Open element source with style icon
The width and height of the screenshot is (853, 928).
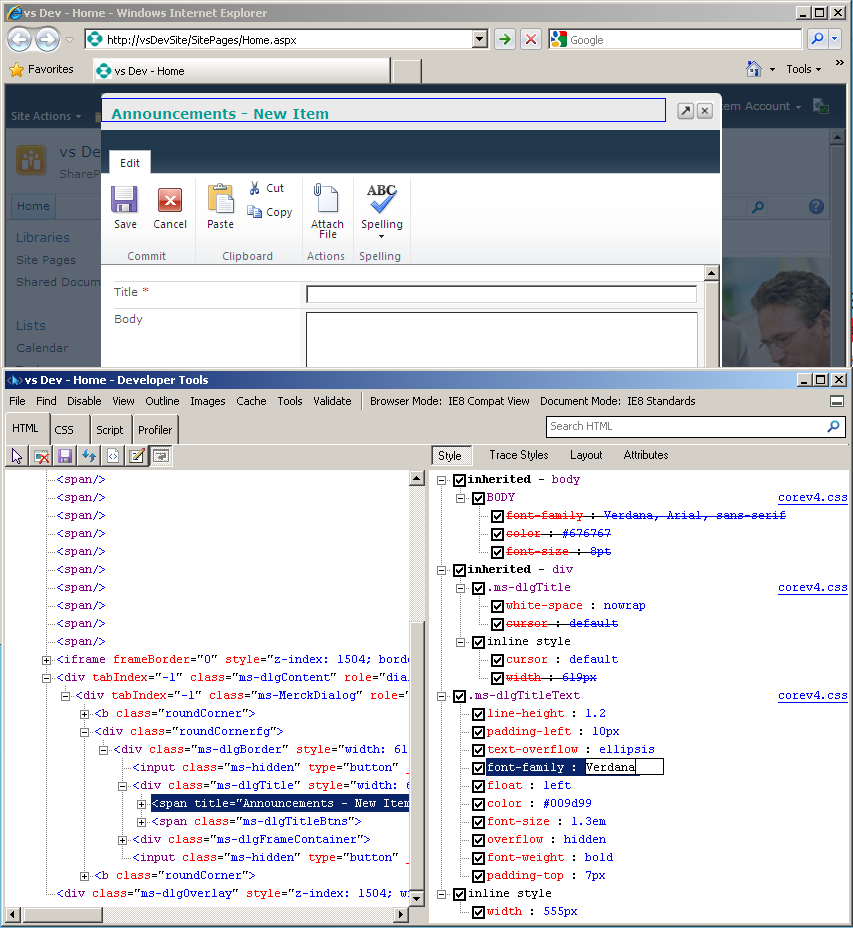pos(112,456)
